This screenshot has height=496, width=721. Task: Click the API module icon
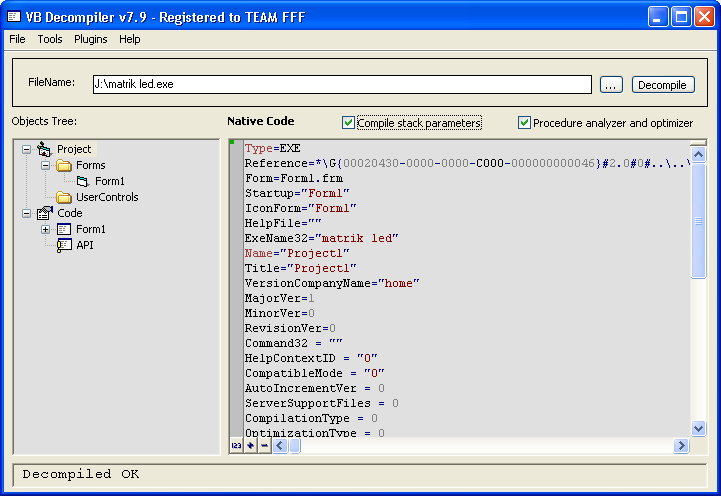(x=64, y=245)
